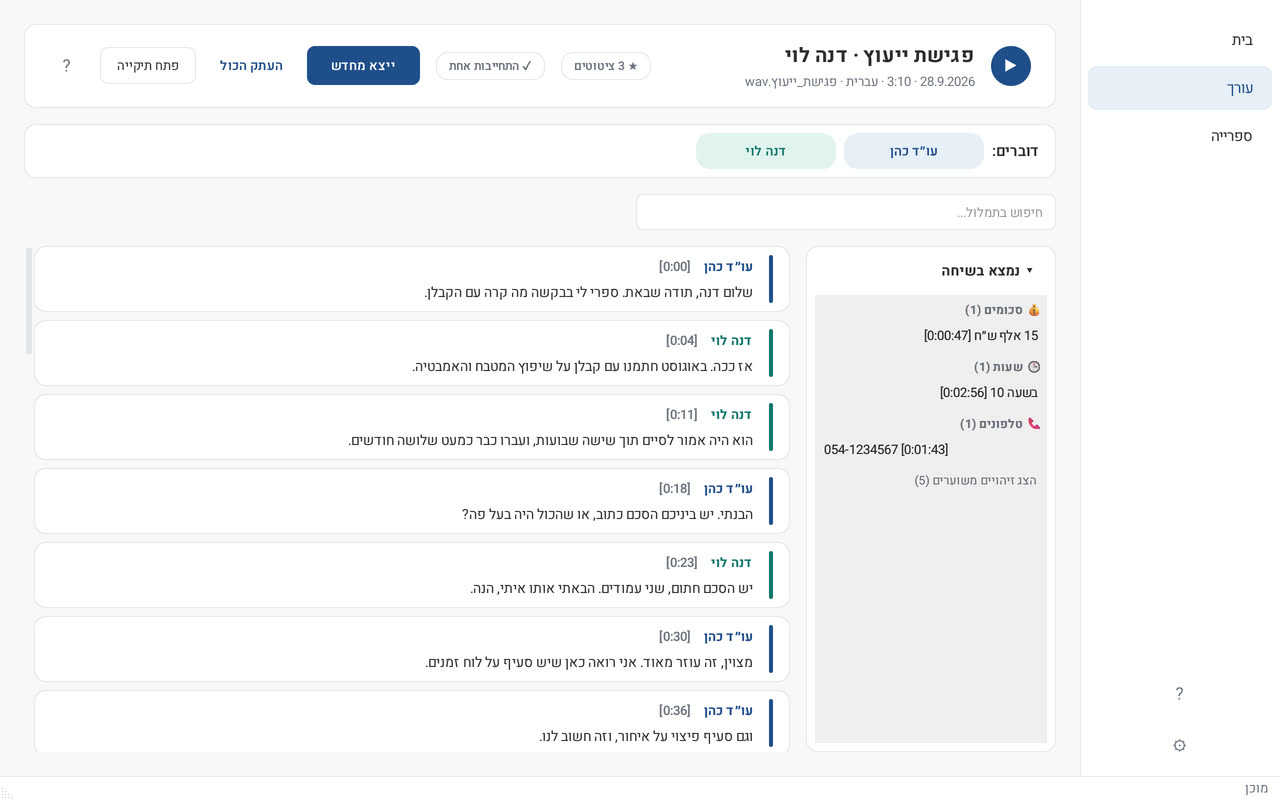1280x800 pixels.
Task: Expand הצג זיהויים משוערים (5)
Action: [x=975, y=481]
